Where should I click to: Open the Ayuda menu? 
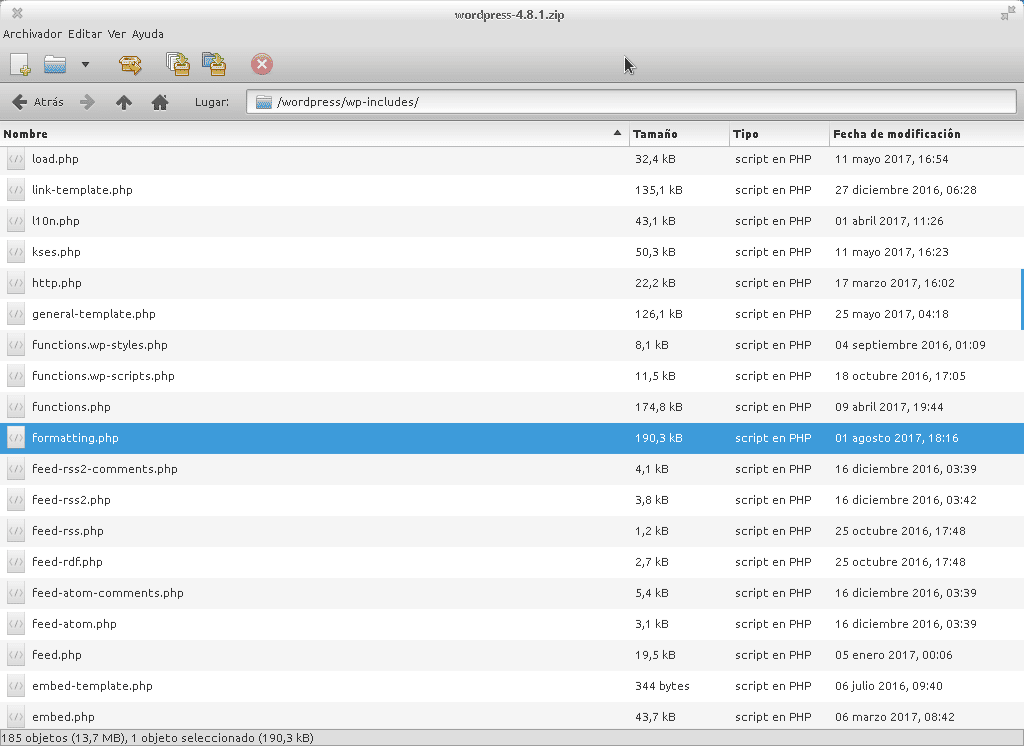click(148, 34)
